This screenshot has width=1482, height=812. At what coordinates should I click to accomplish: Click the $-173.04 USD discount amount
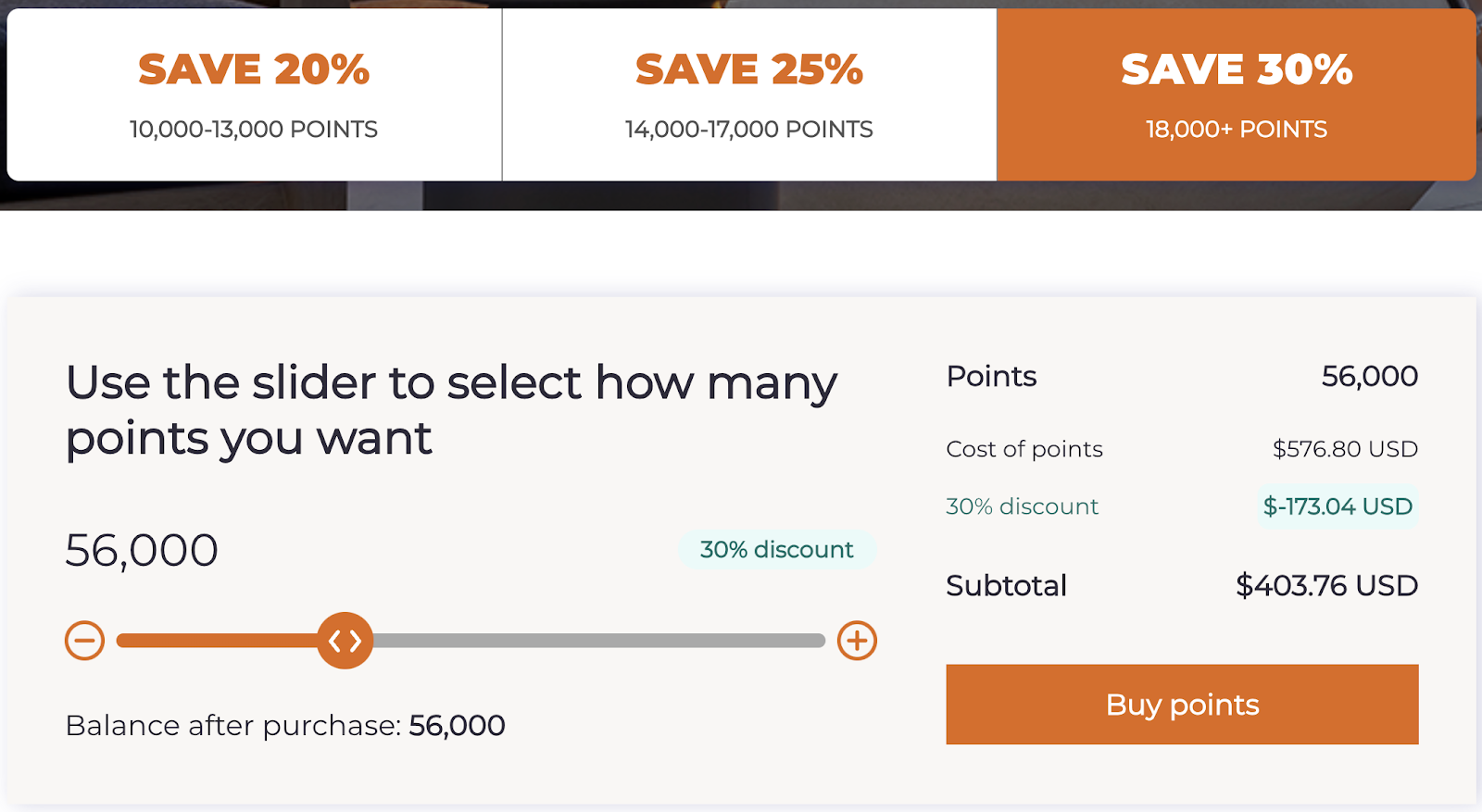(1338, 506)
